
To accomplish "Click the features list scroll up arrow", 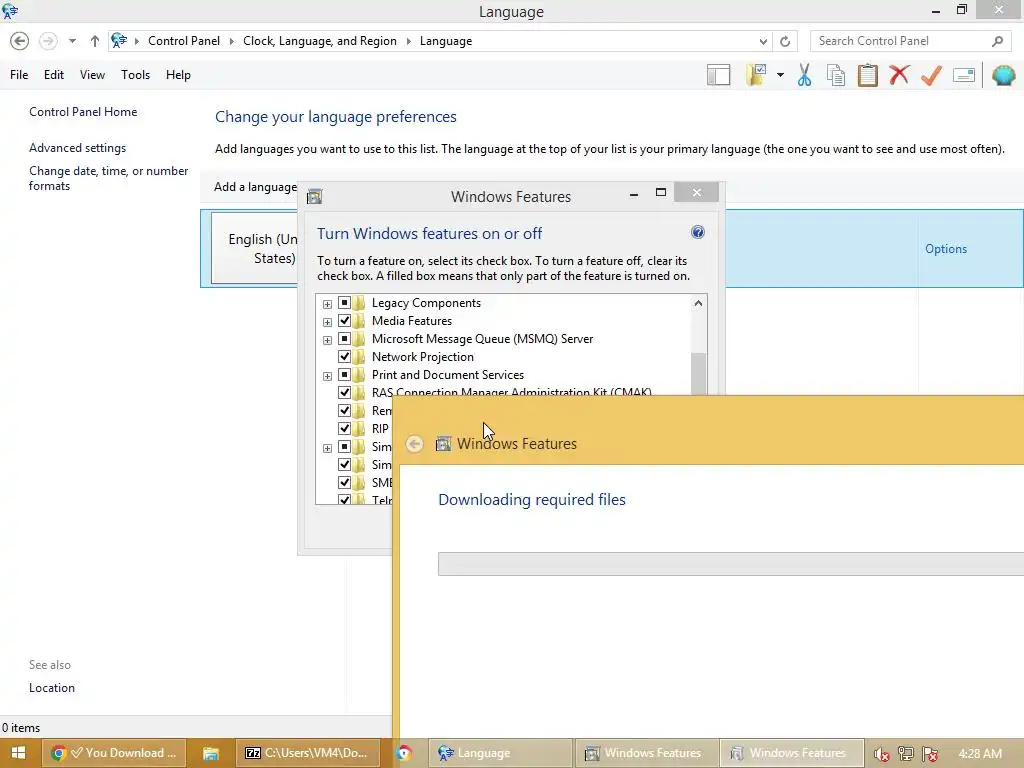I will pos(698,303).
